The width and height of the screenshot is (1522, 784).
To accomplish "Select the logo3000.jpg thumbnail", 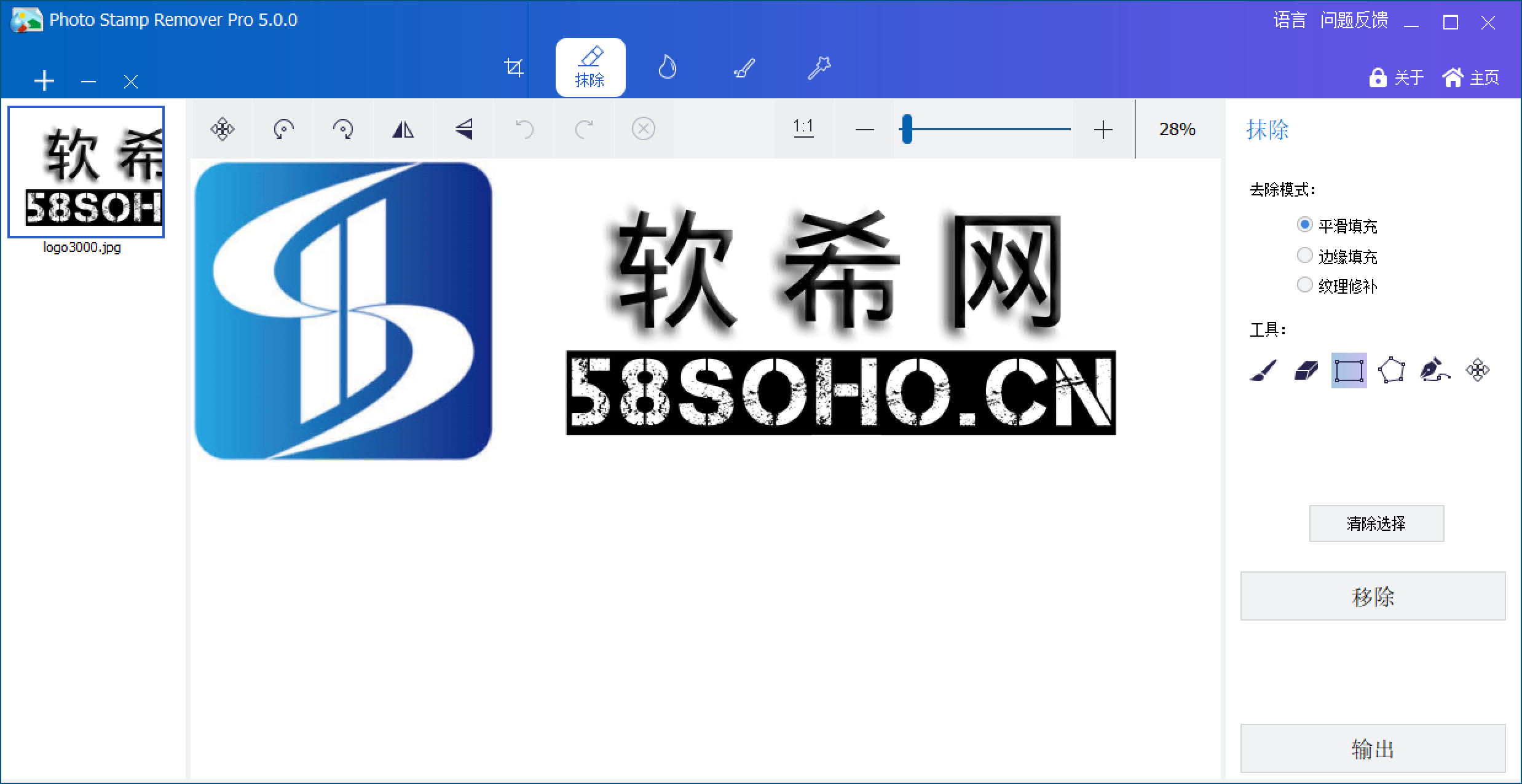I will tap(86, 172).
